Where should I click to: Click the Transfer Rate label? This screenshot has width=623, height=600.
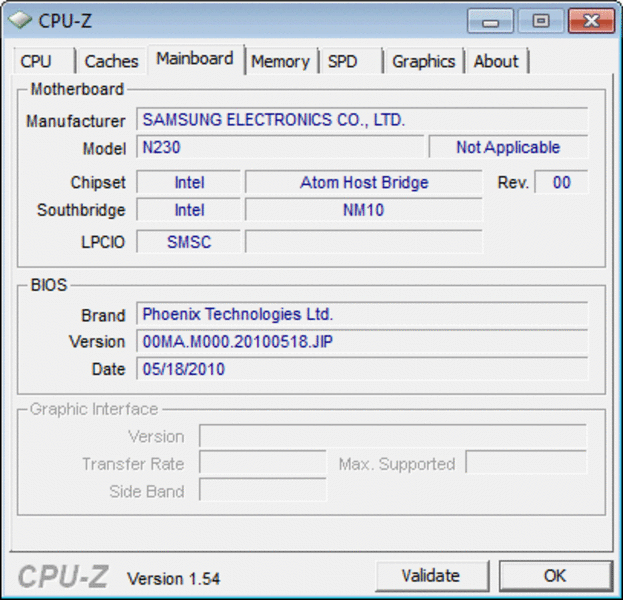click(x=133, y=464)
